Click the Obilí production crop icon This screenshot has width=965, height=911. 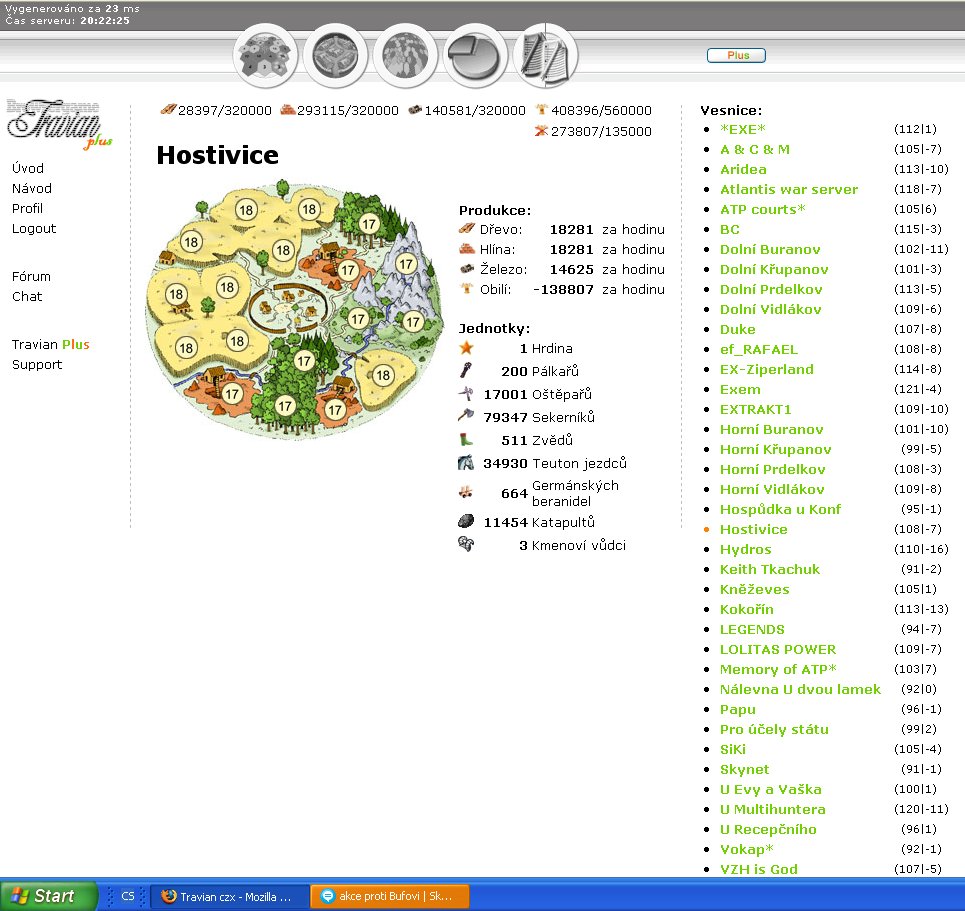[x=466, y=288]
